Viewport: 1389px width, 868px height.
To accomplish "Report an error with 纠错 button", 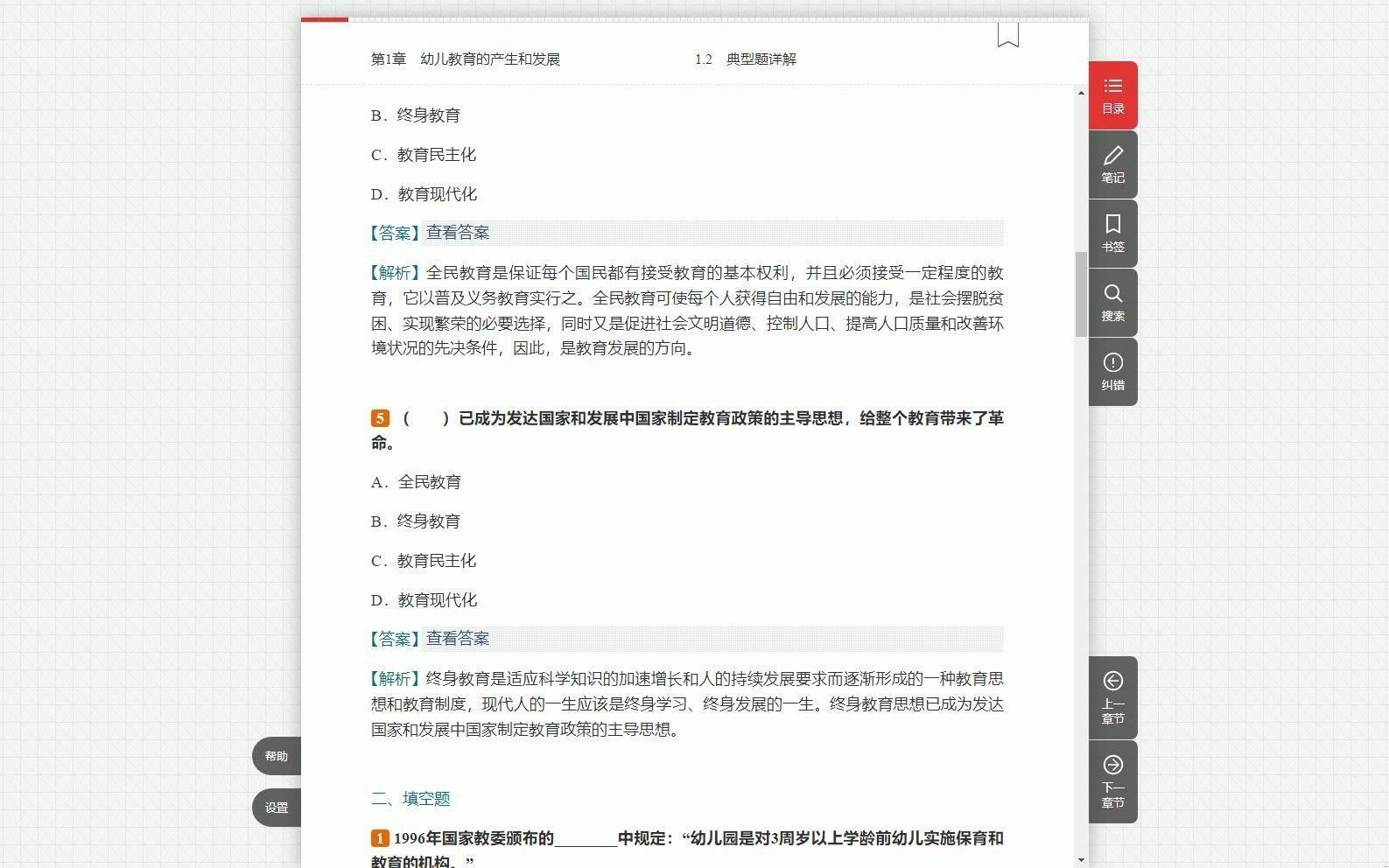I will point(1112,372).
